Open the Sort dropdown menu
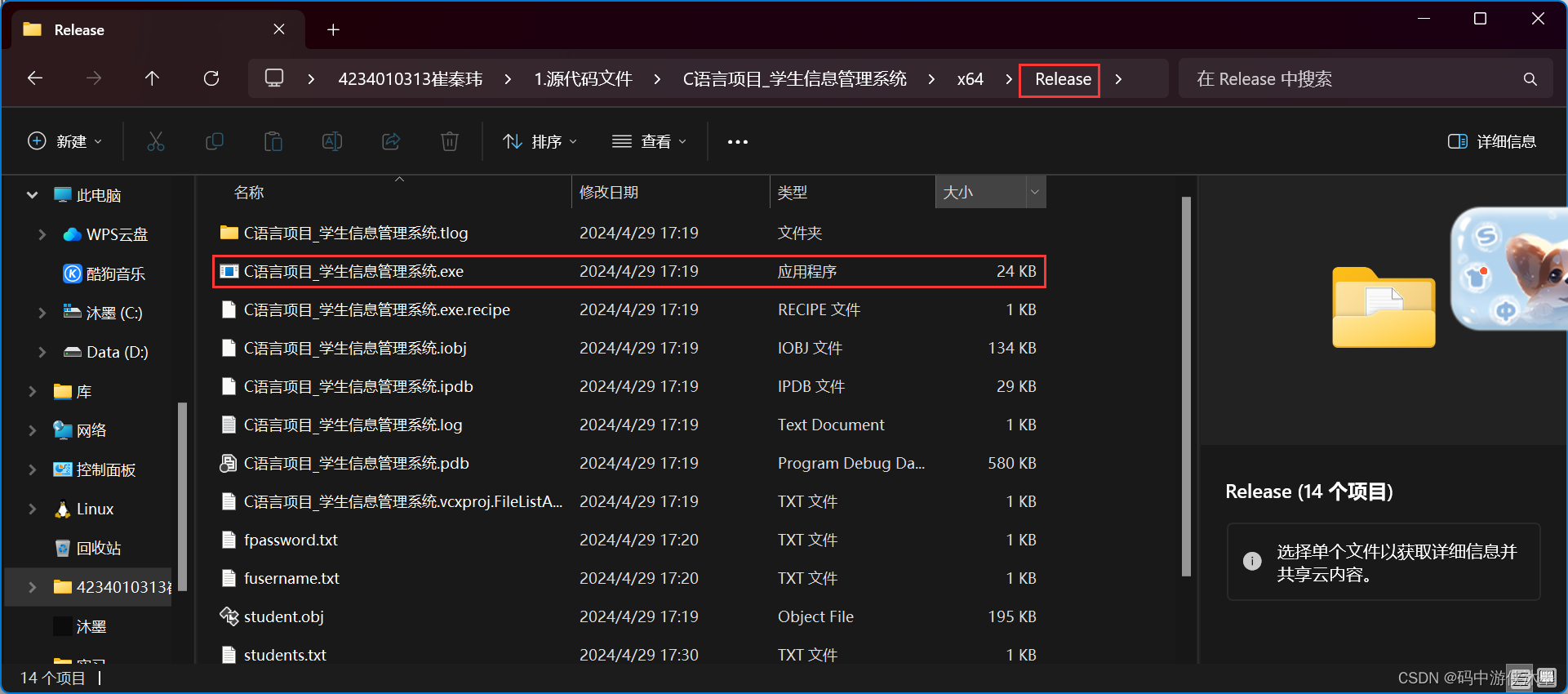 pyautogui.click(x=540, y=141)
